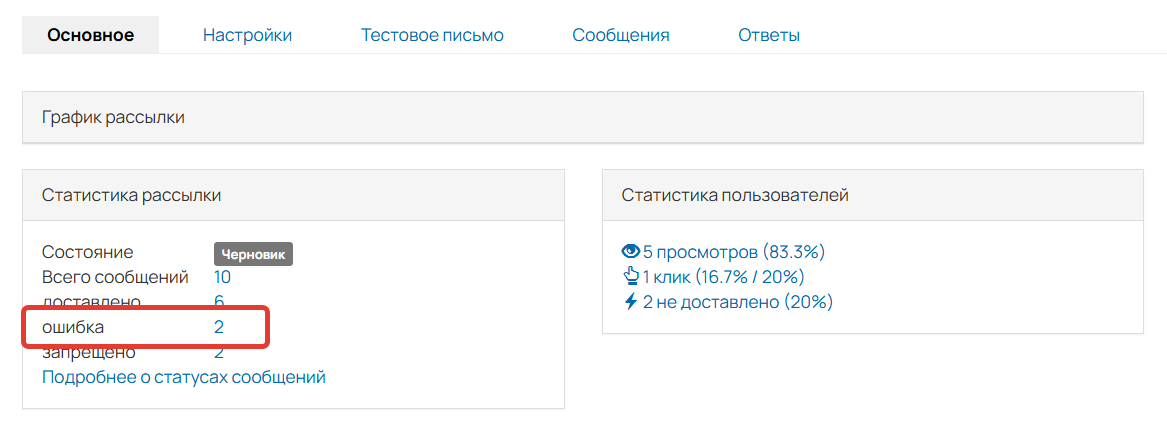Screen dimensions: 1167x441
Task: Click the Состояние label
Action: (x=88, y=252)
